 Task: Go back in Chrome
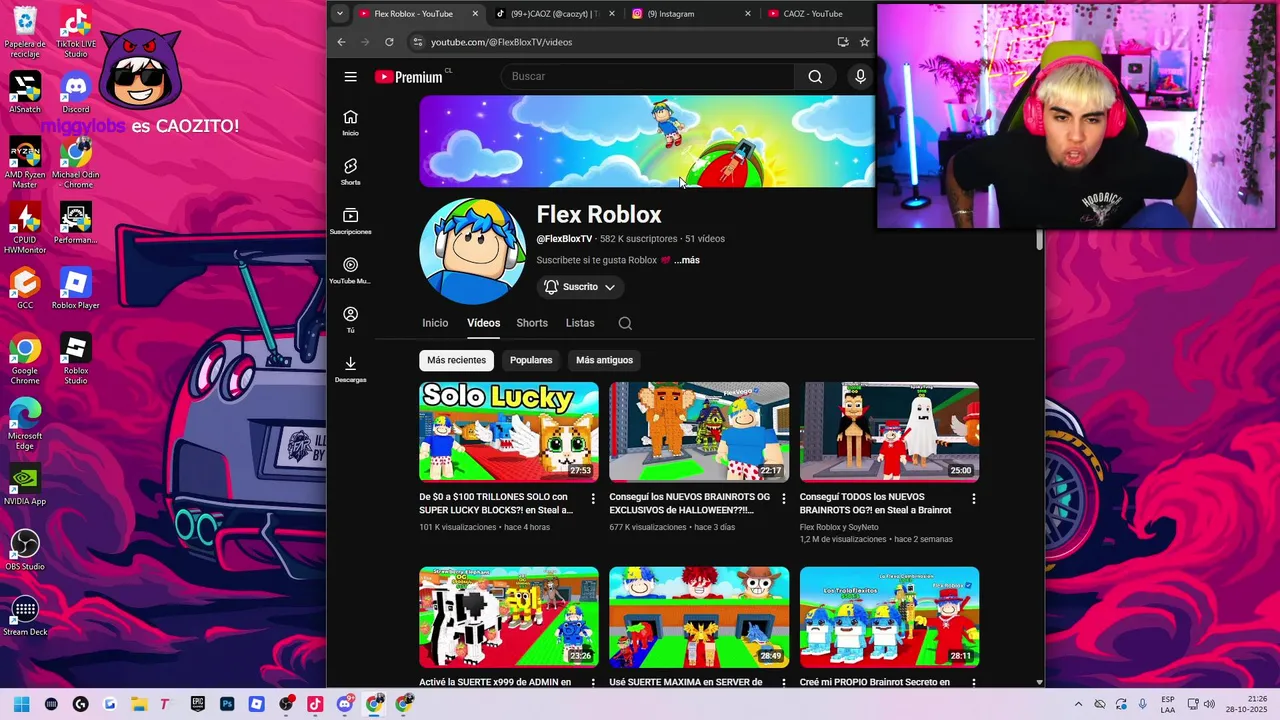[341, 42]
